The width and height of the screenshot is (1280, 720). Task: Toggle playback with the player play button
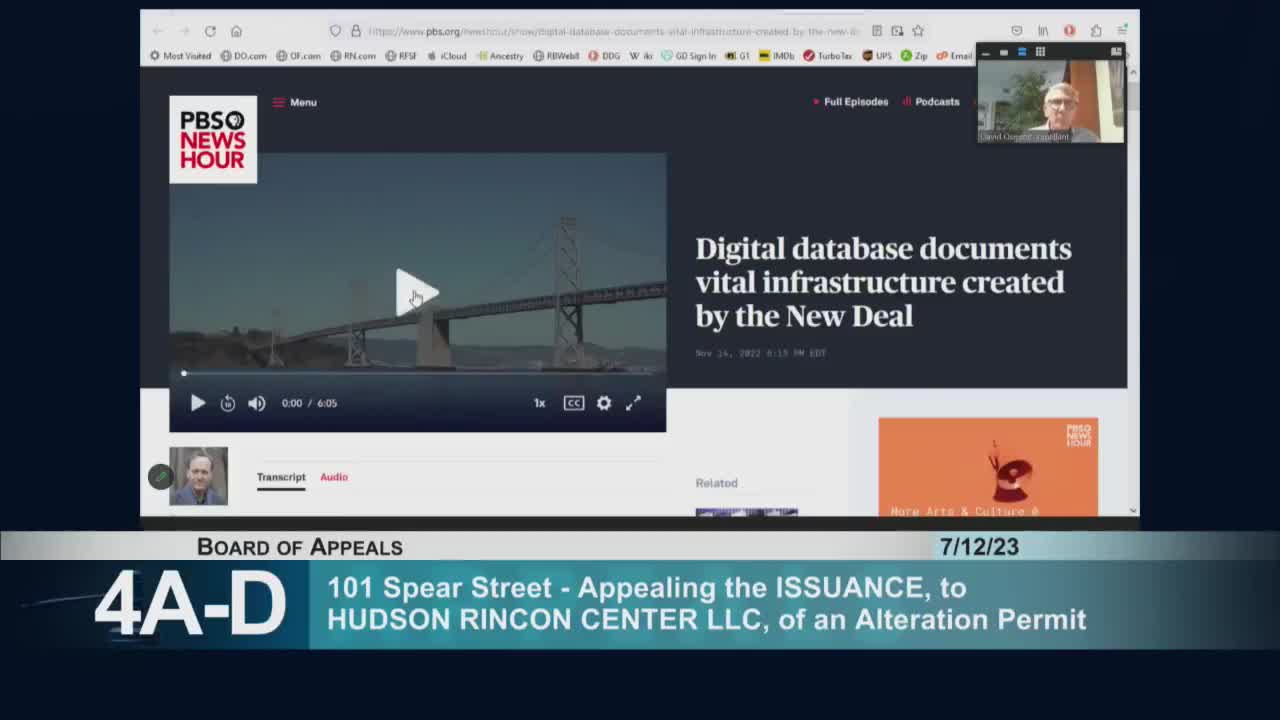(x=197, y=403)
